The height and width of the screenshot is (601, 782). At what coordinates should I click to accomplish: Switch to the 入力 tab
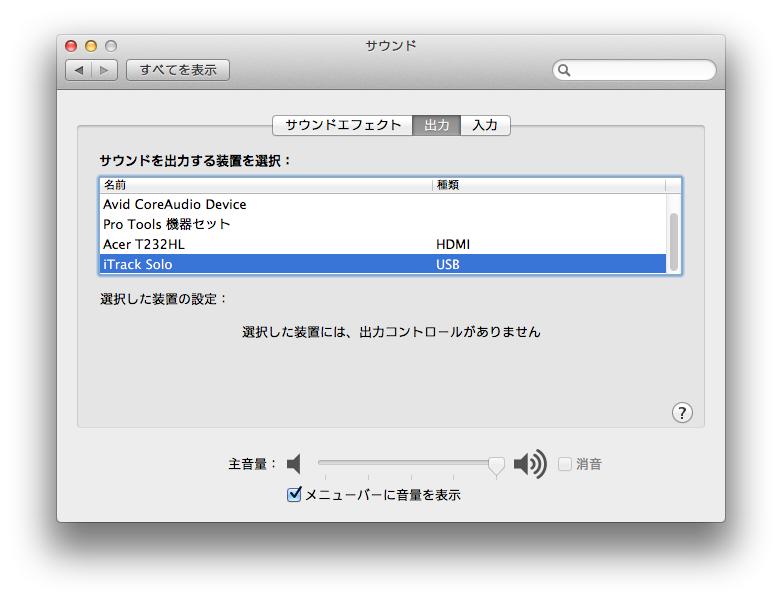(x=485, y=125)
